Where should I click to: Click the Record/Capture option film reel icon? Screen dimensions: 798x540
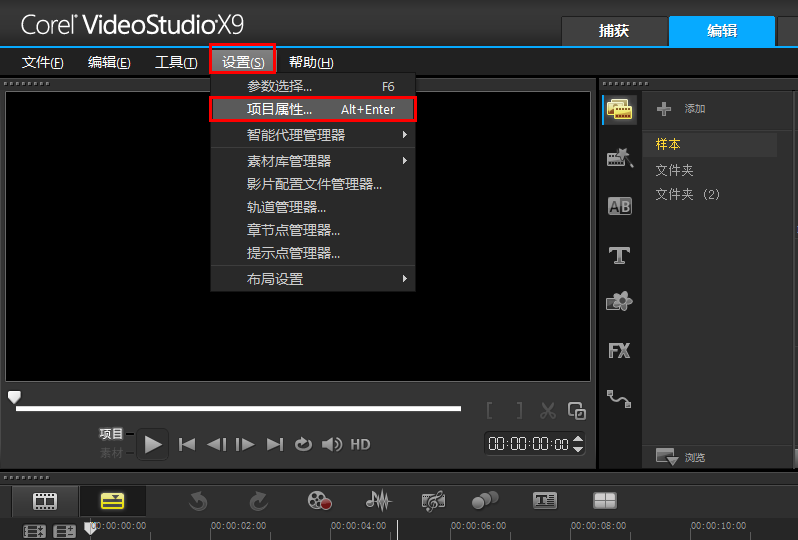pos(319,501)
